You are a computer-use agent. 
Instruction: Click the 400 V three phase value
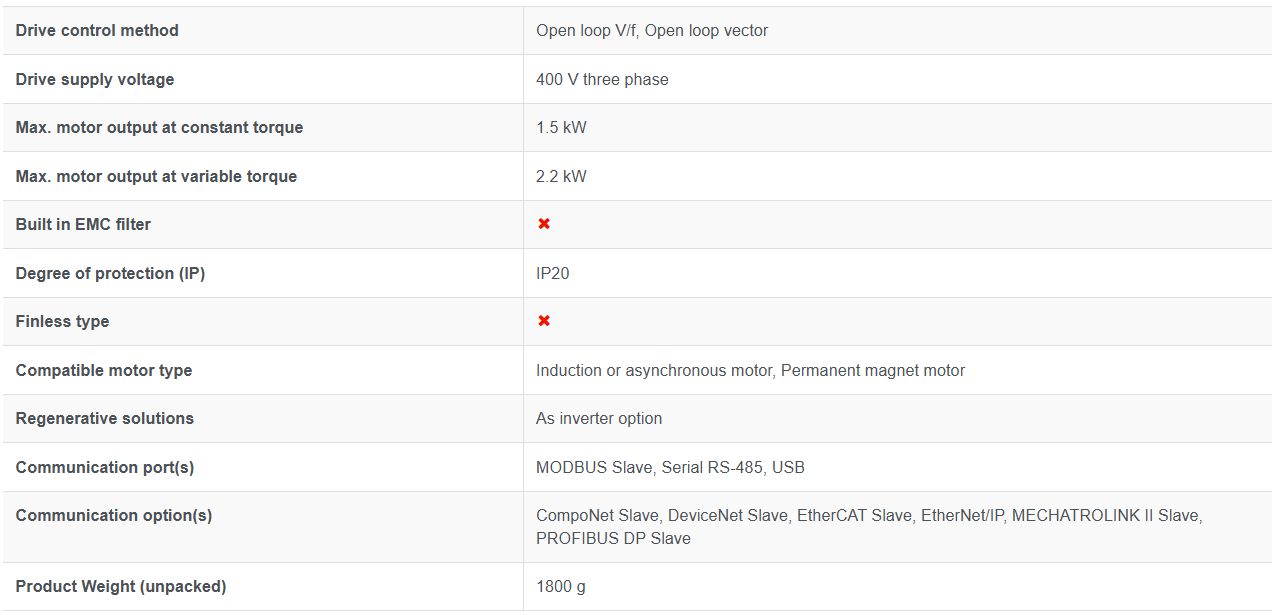[x=602, y=79]
